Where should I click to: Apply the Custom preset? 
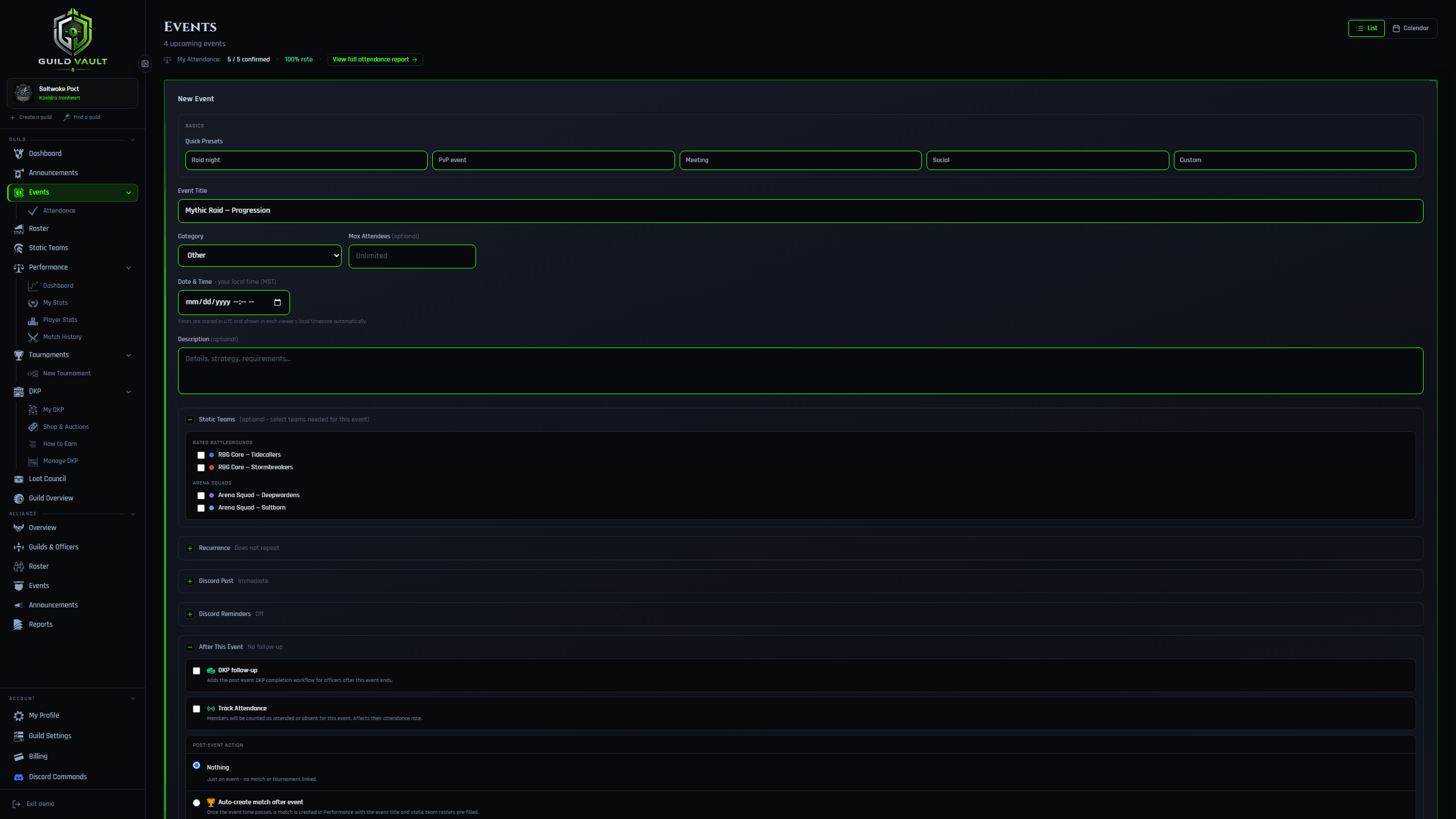[x=1294, y=160]
